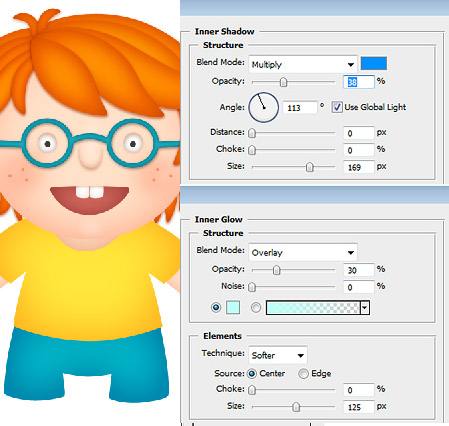Open the gradient picker dropdown arrow
The height and width of the screenshot is (426, 449).
365,308
